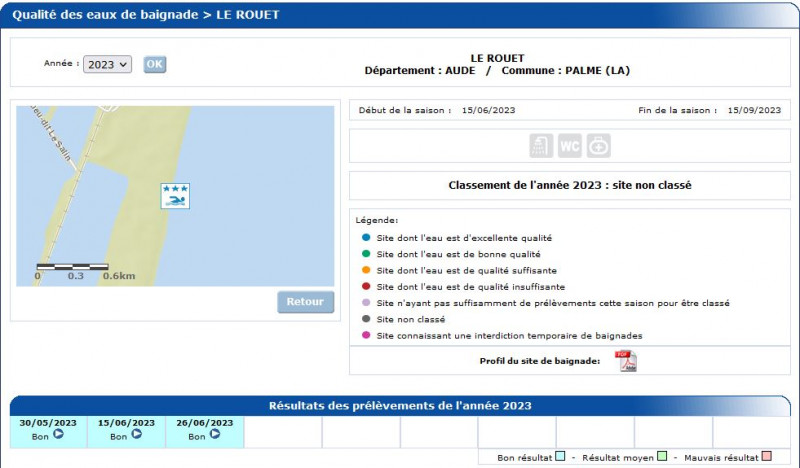Click the Mauvais résultat pink legend square
Viewport: 800px width, 468px height.
pos(765,457)
